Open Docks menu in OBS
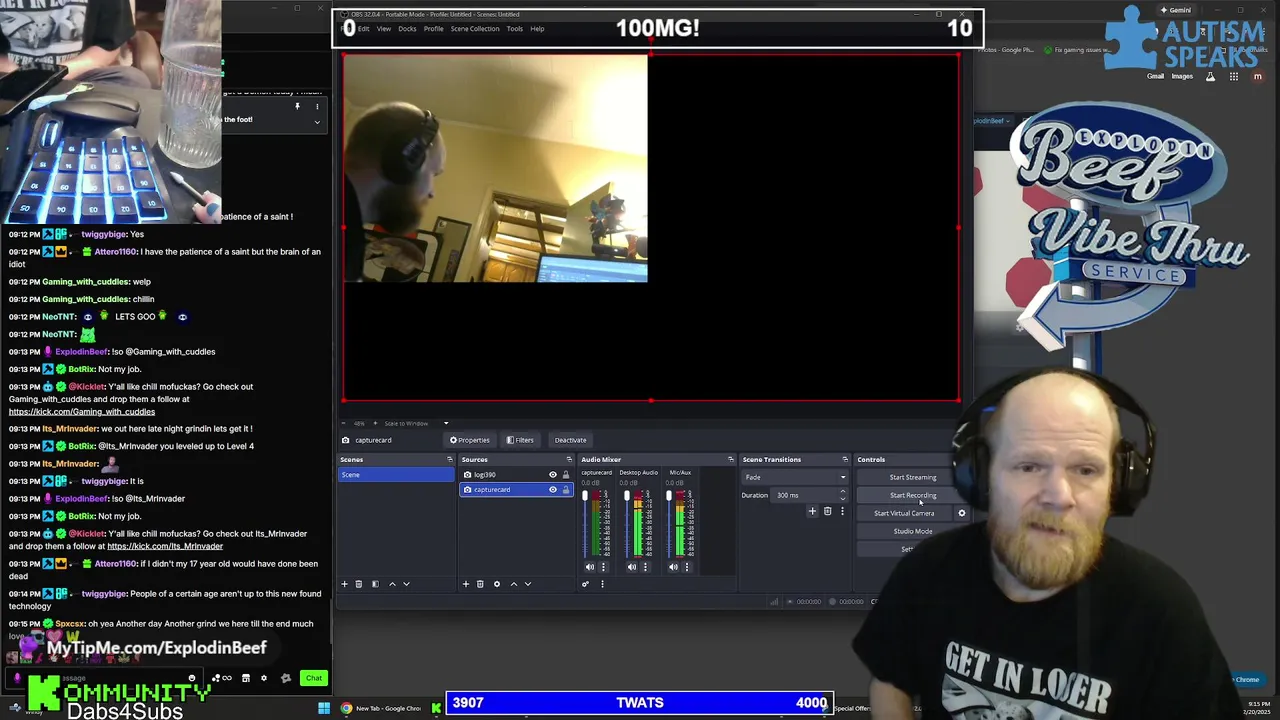 (x=407, y=29)
